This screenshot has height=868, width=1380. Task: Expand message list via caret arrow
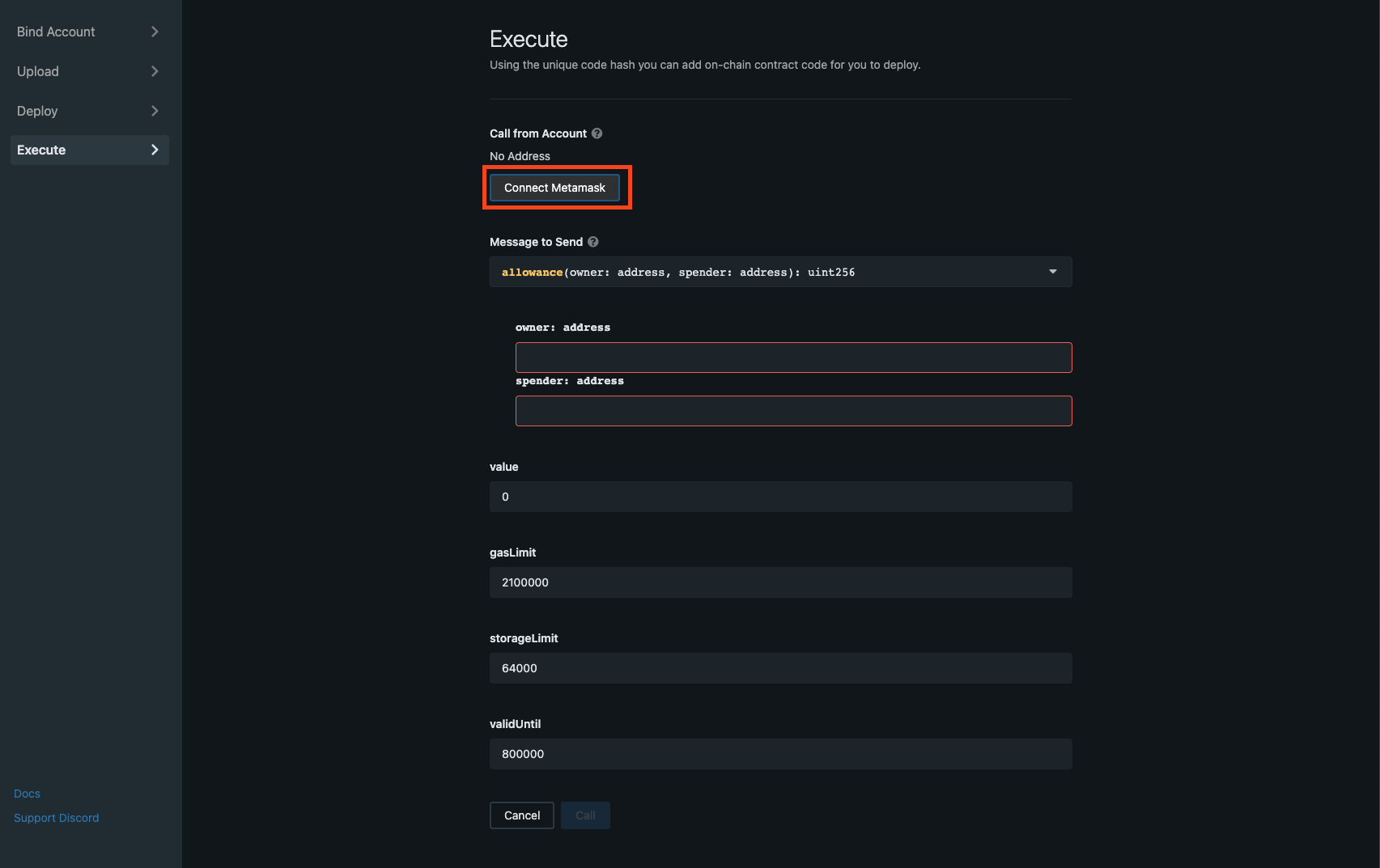[x=1052, y=272]
